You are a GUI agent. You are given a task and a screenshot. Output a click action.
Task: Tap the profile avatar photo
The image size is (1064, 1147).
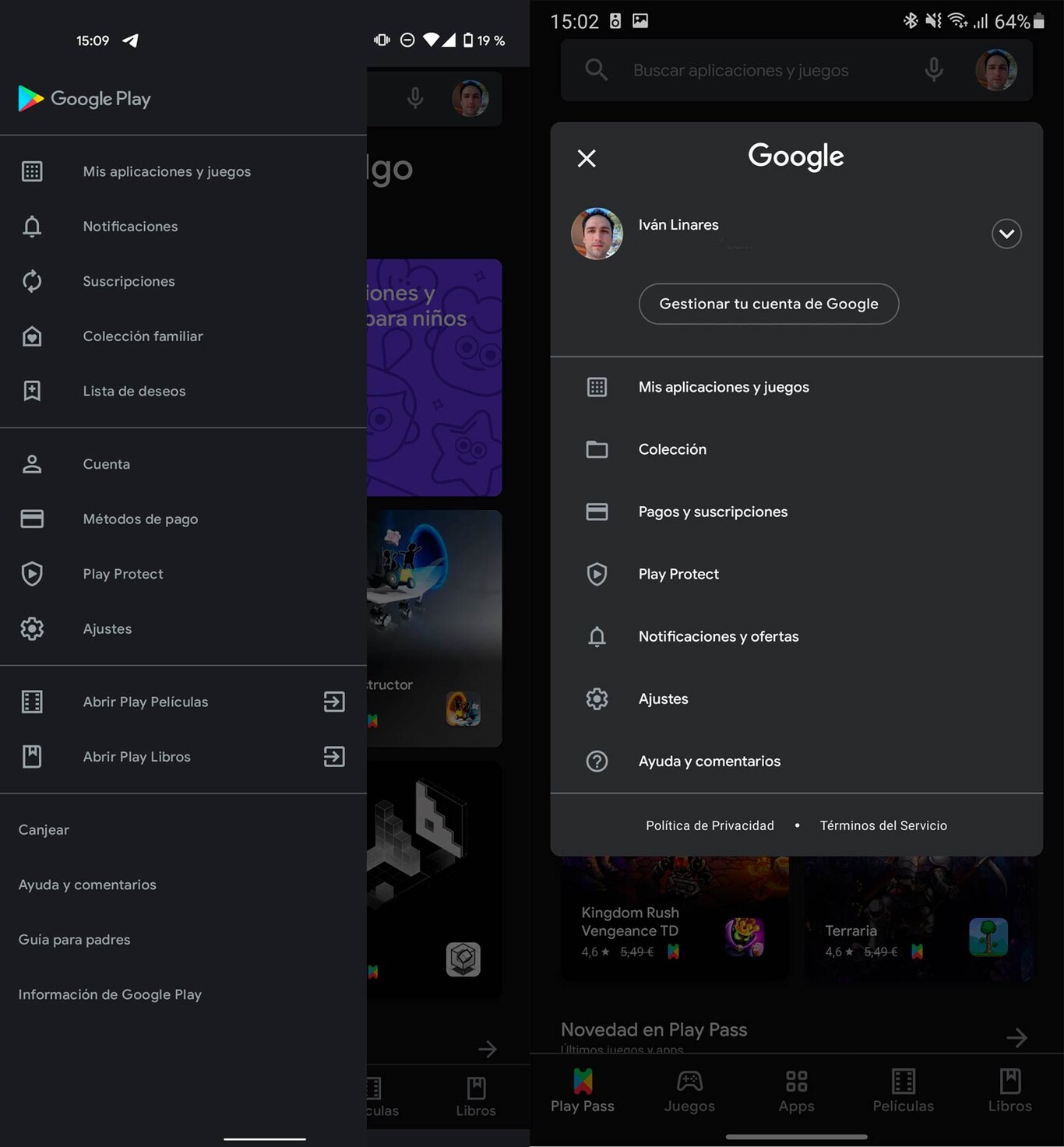tap(597, 234)
